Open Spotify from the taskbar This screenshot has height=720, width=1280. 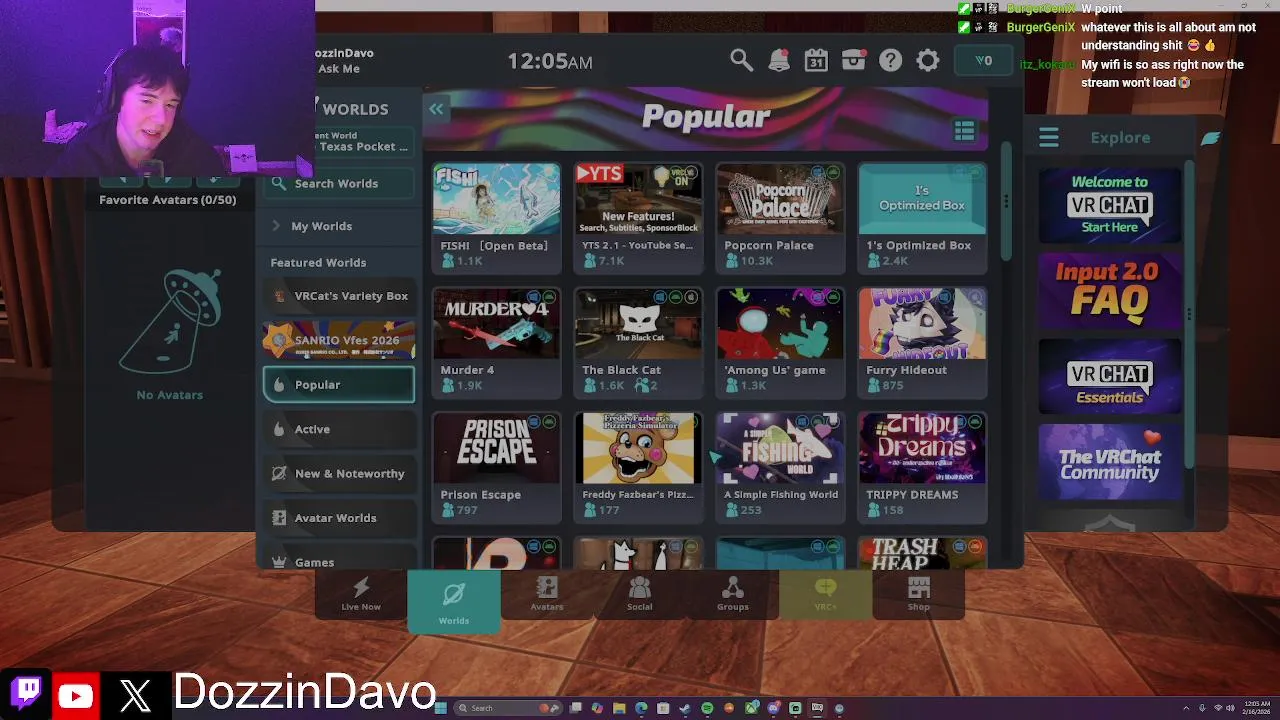(707, 708)
